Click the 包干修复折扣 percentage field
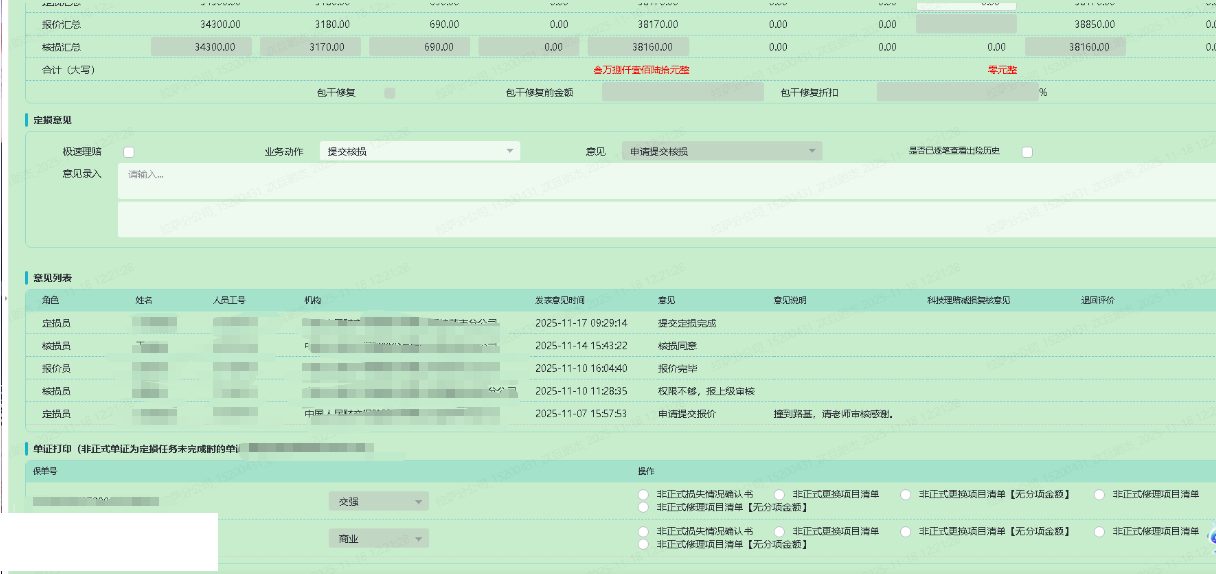Image resolution: width=1216 pixels, height=574 pixels. (x=956, y=93)
